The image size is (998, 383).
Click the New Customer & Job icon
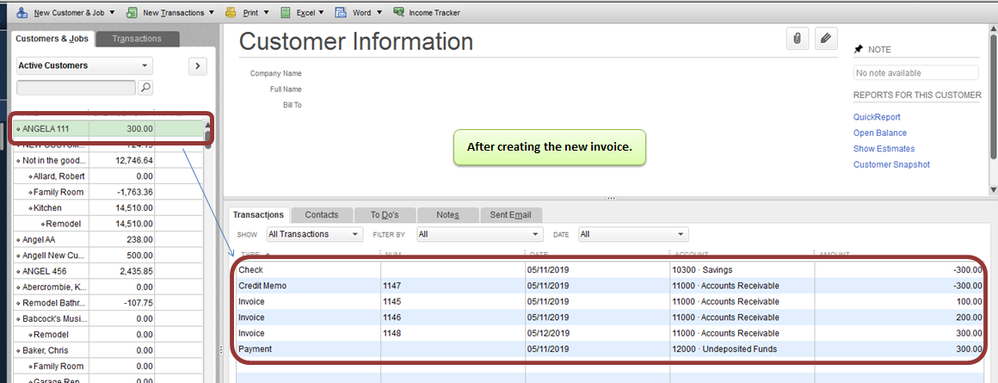coord(22,12)
